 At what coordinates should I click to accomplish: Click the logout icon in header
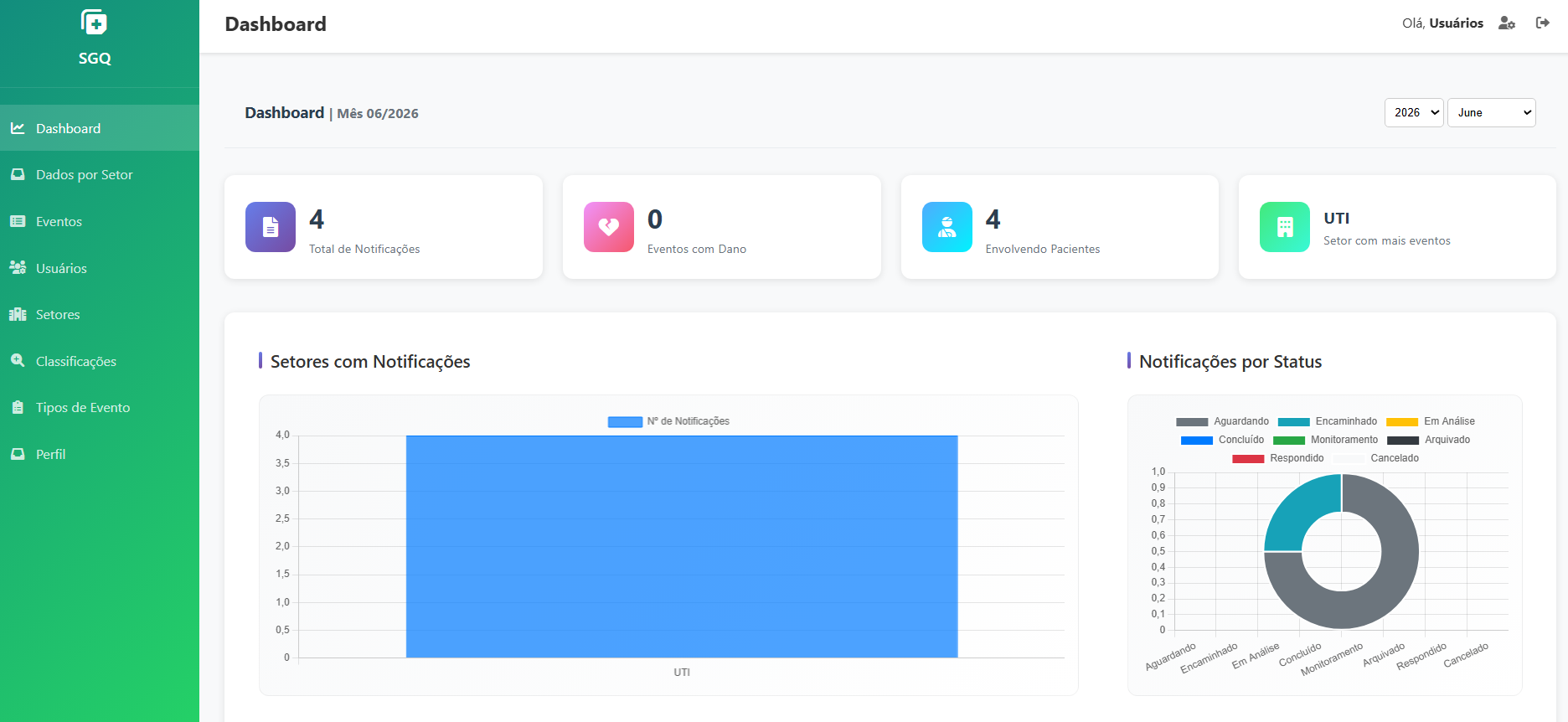click(x=1543, y=23)
